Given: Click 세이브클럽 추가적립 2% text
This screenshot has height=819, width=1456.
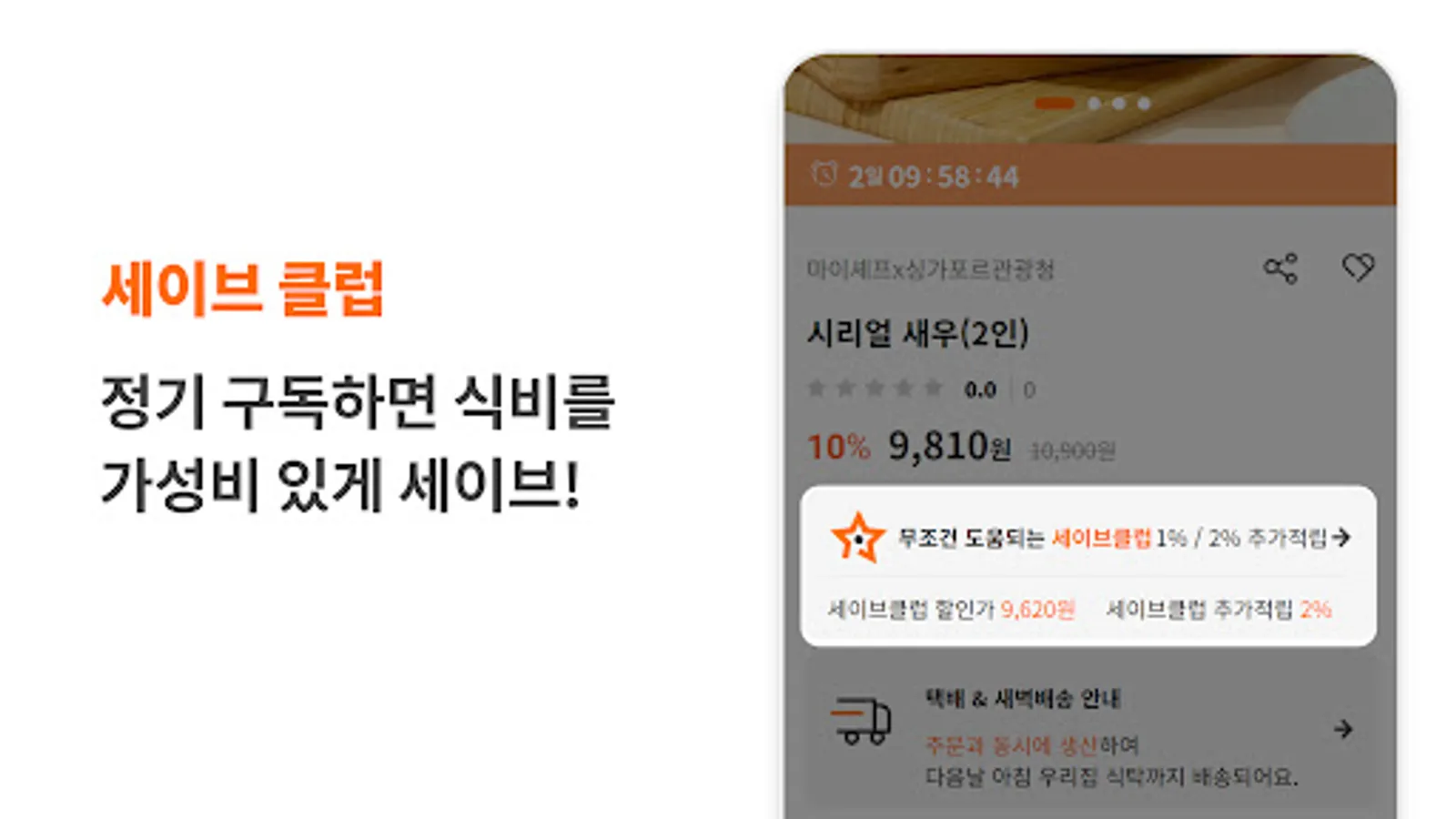Looking at the screenshot, I should coord(1218,609).
